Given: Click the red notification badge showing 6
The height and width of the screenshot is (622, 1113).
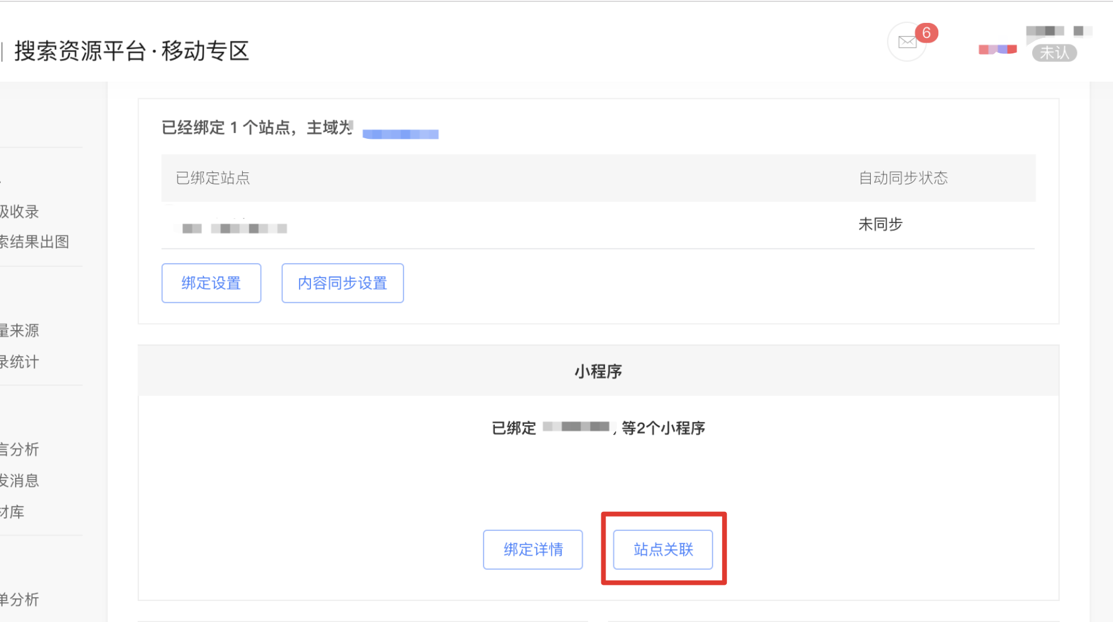Looking at the screenshot, I should point(926,33).
